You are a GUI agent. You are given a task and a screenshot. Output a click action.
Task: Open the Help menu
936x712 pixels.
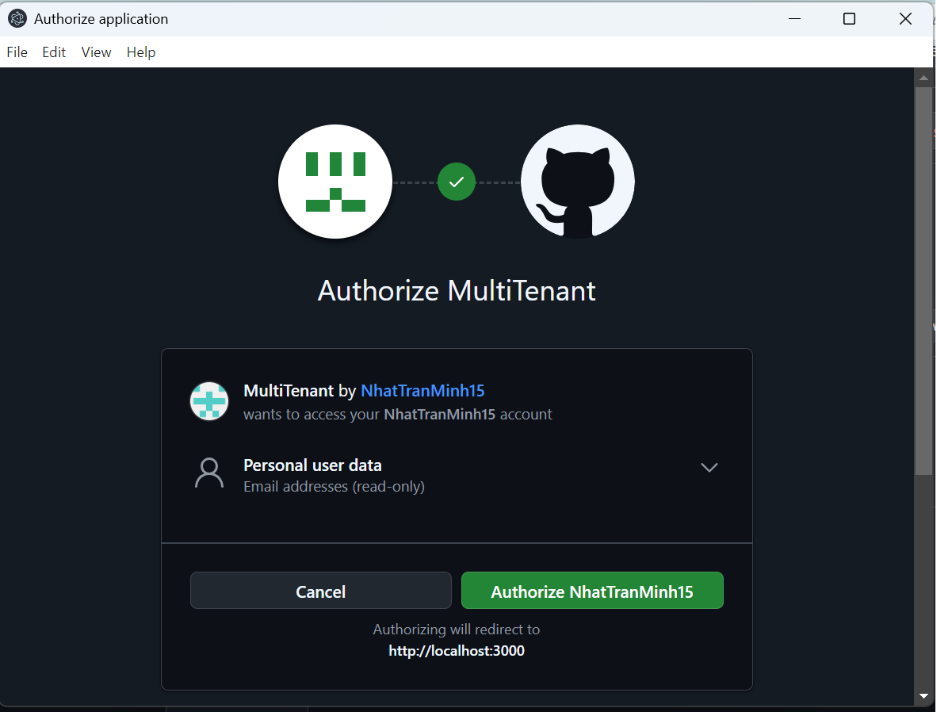tap(141, 52)
